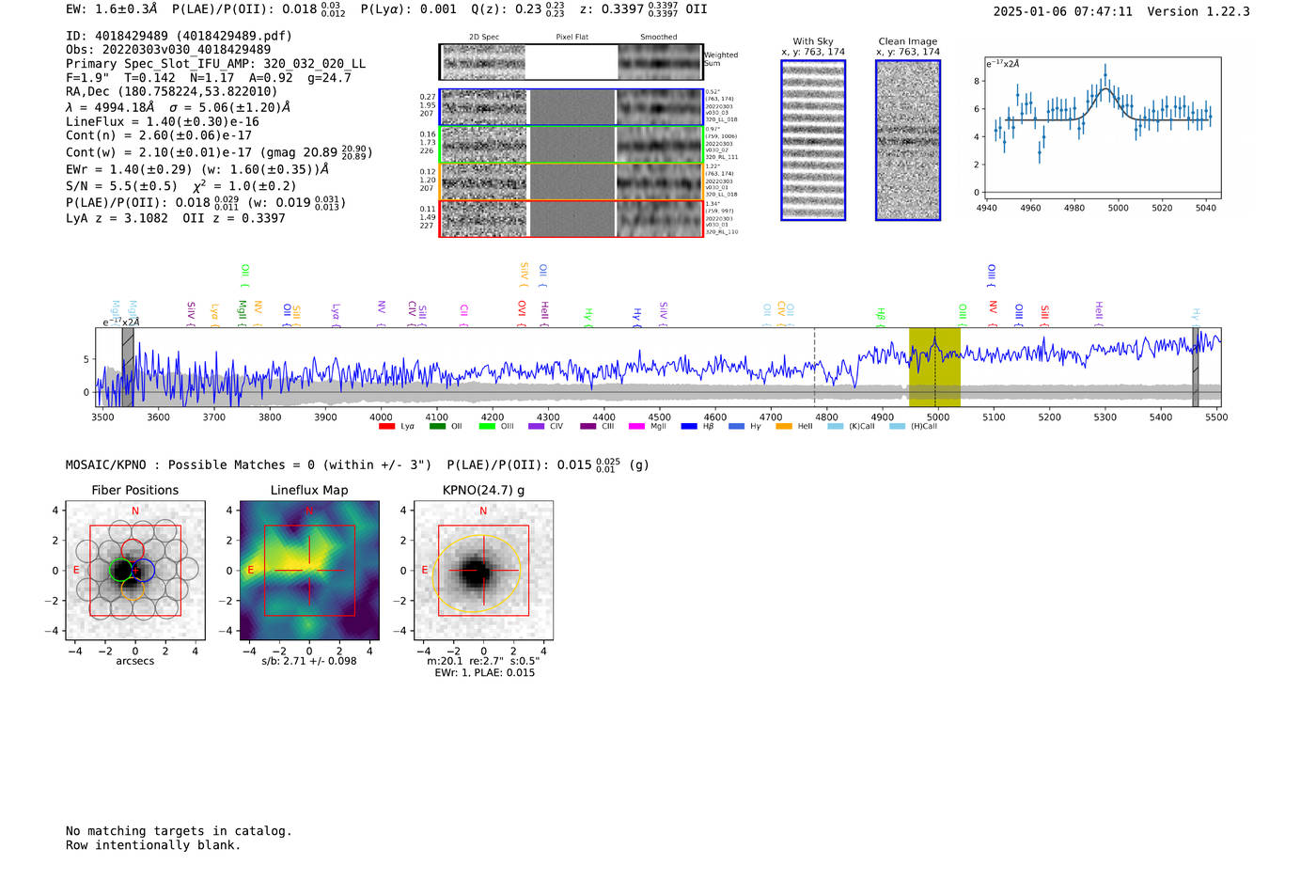Click the MOSAIC/KPNO Possible Matches line
Image resolution: width=1316 pixels, height=896 pixels.
coord(357,464)
